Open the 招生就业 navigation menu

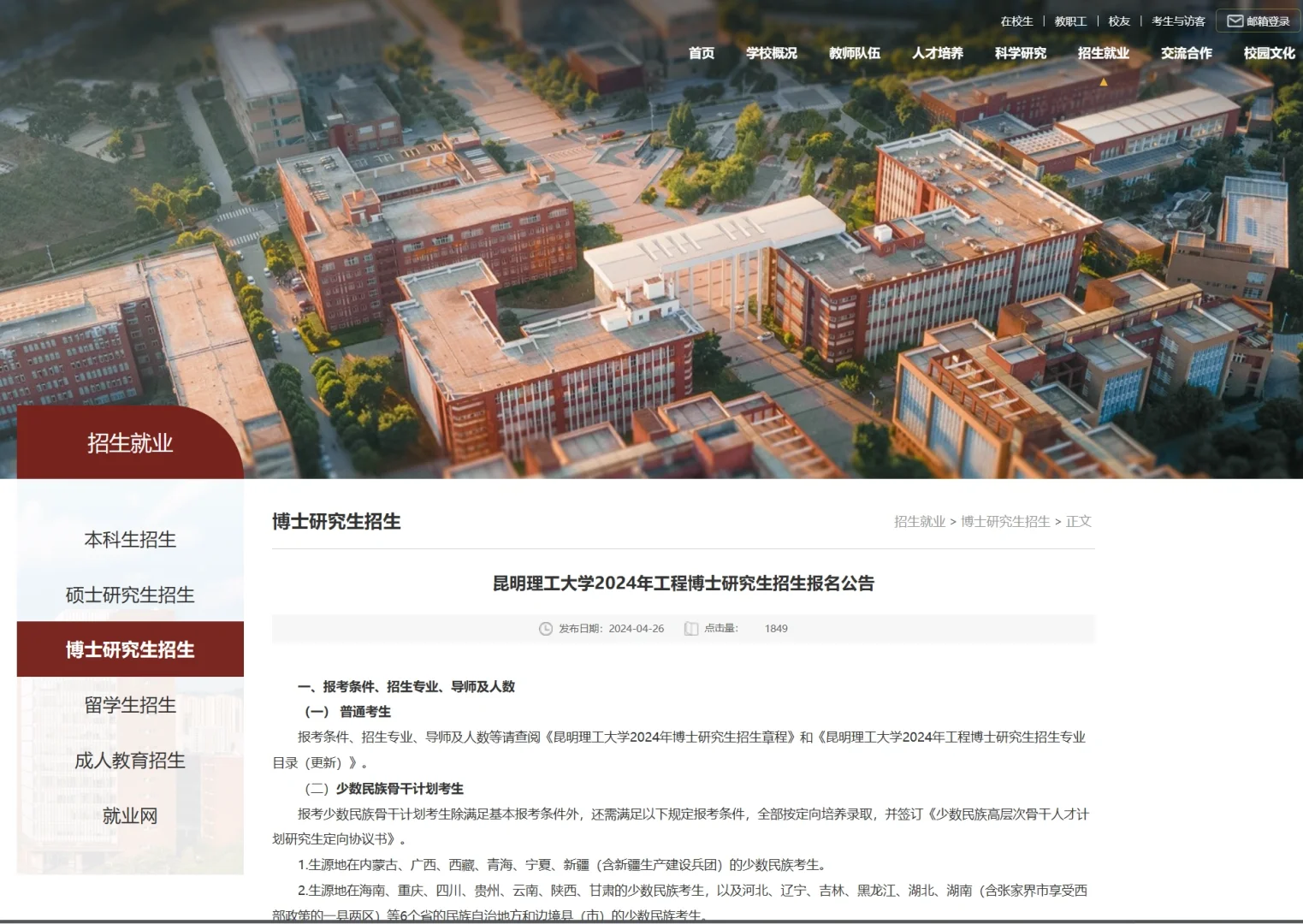[x=1104, y=53]
